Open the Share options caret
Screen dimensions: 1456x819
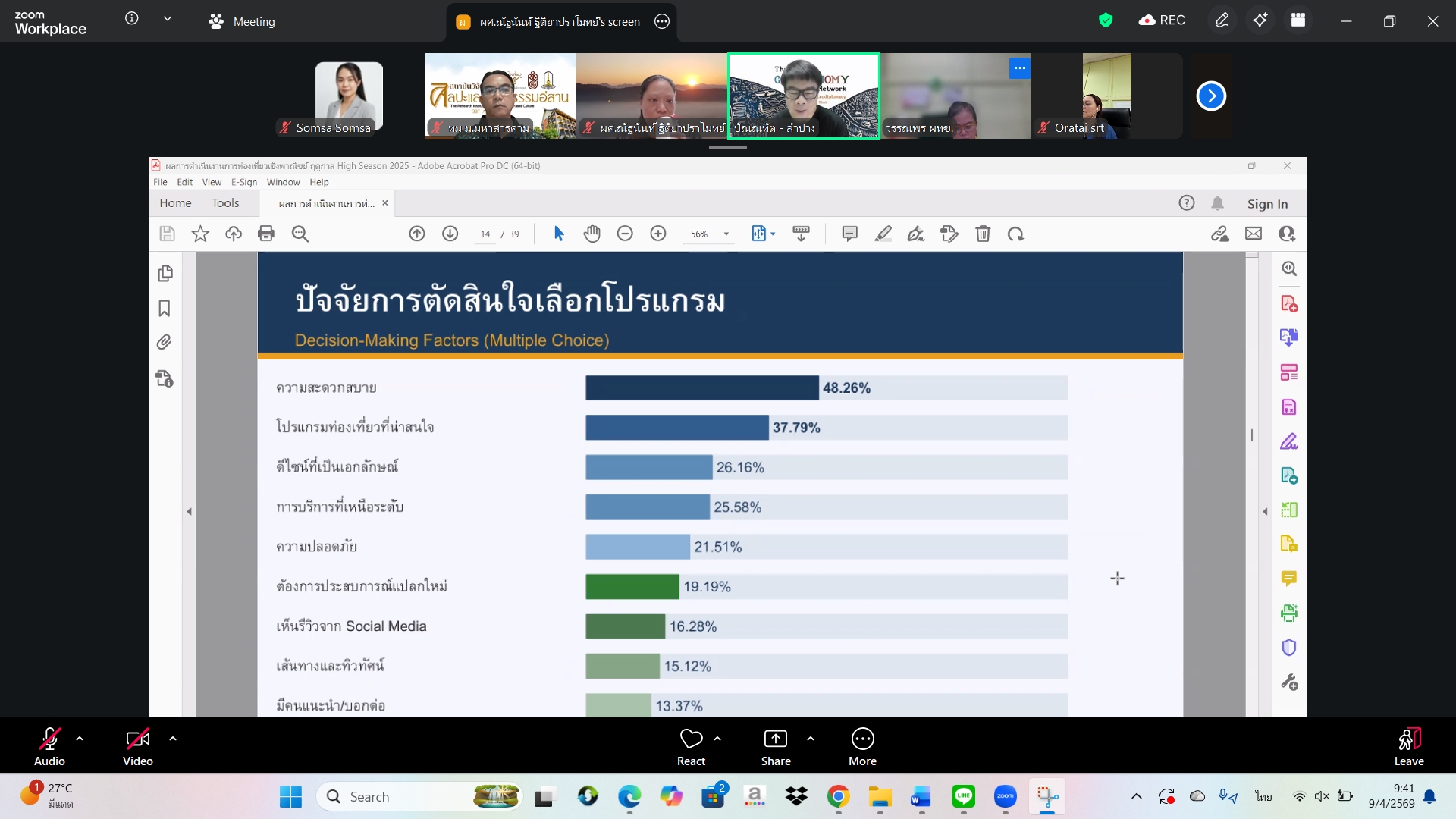811,738
